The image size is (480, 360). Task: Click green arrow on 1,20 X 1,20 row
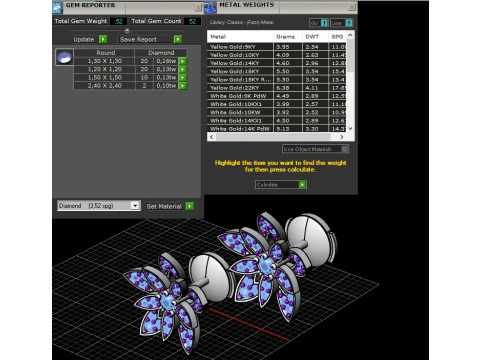tap(183, 69)
